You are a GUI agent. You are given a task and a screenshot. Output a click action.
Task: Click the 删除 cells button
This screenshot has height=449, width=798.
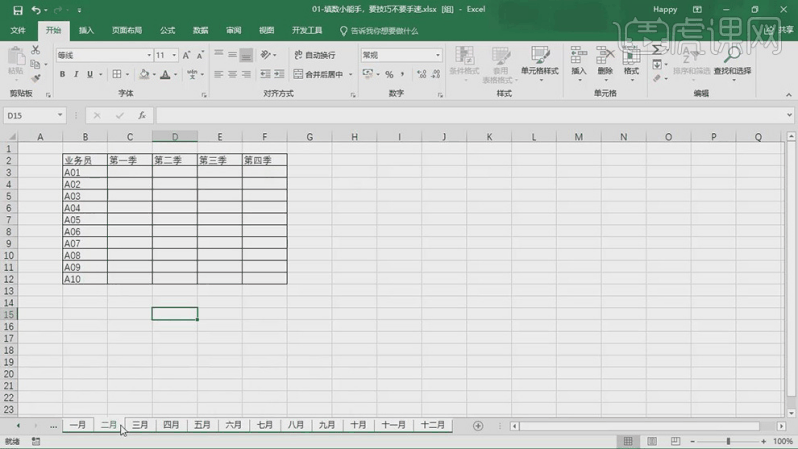(x=605, y=62)
